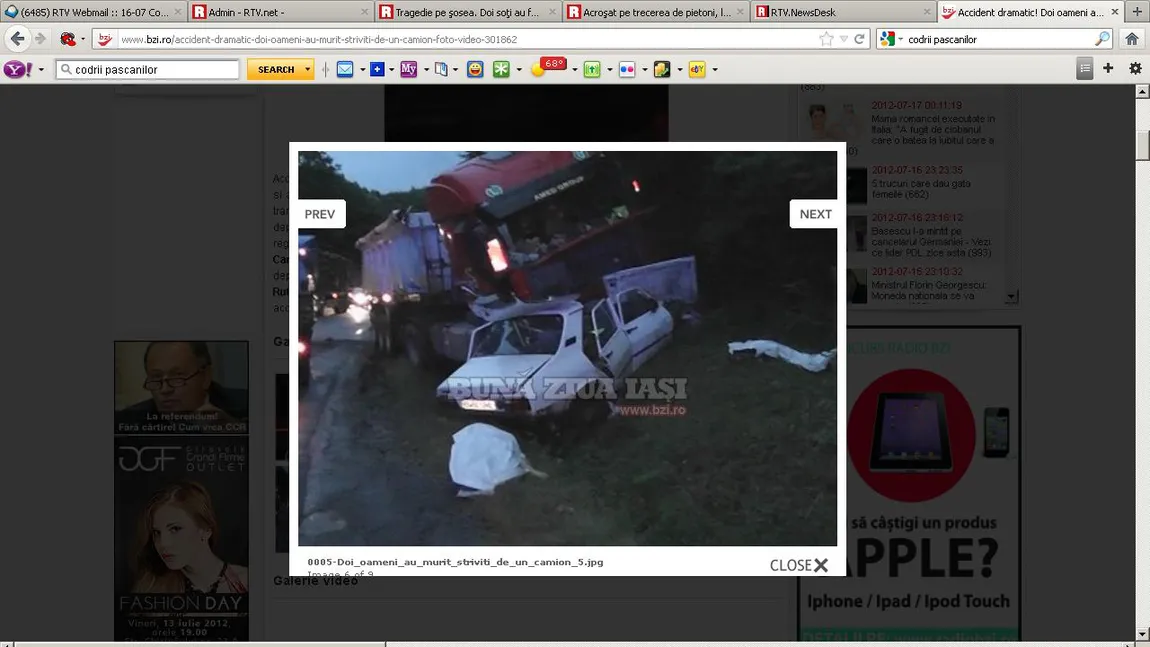Open the eBay toolbar icon

point(697,69)
